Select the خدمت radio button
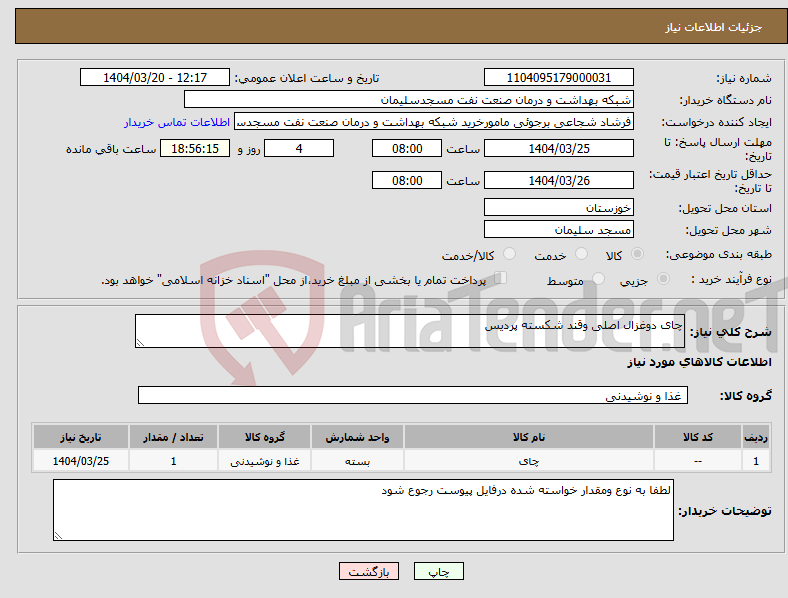This screenshot has width=788, height=598. tap(581, 254)
